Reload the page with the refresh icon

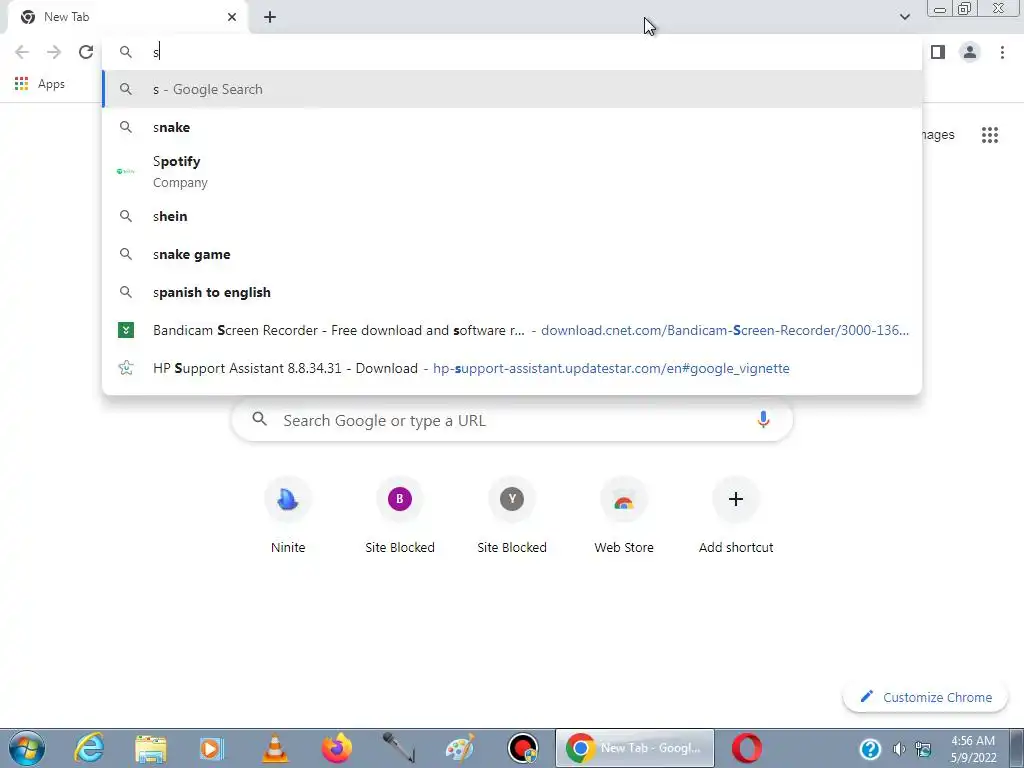(86, 52)
